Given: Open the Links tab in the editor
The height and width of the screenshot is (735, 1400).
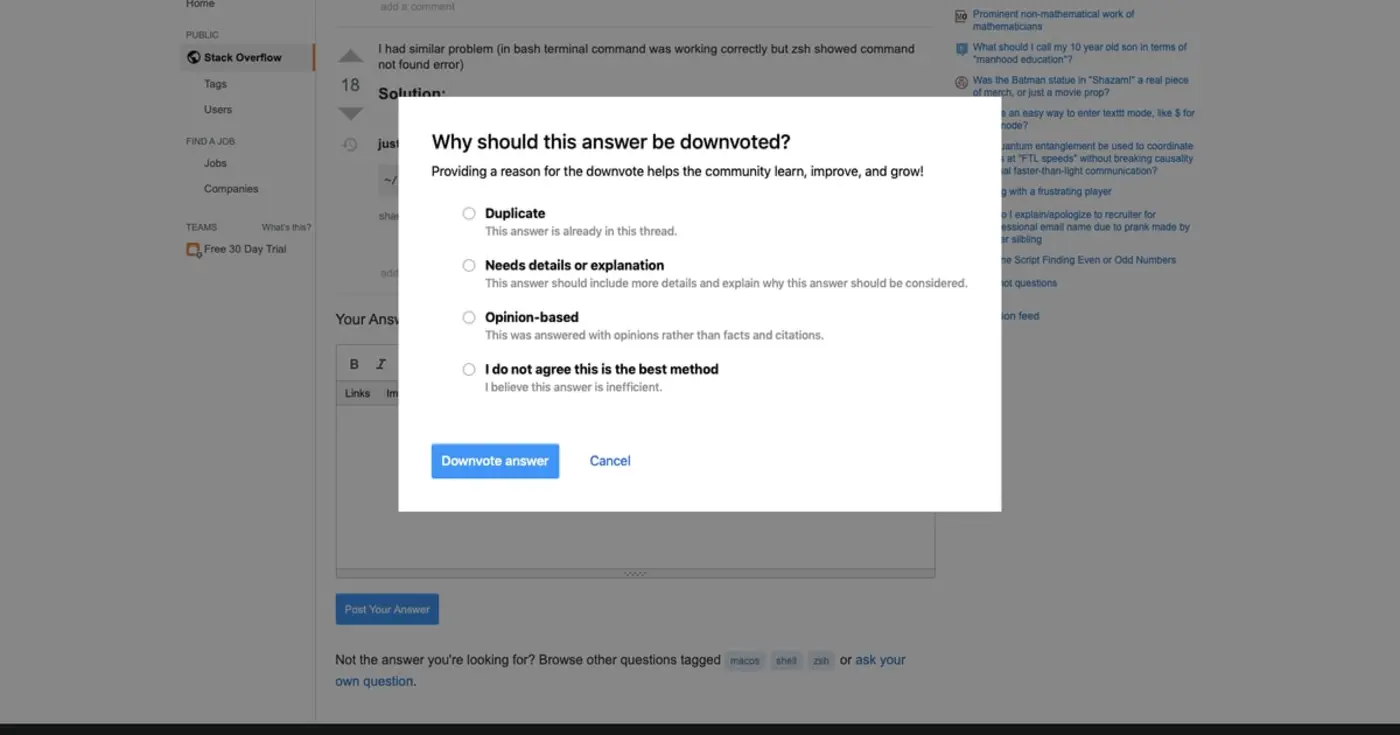Looking at the screenshot, I should tap(358, 393).
